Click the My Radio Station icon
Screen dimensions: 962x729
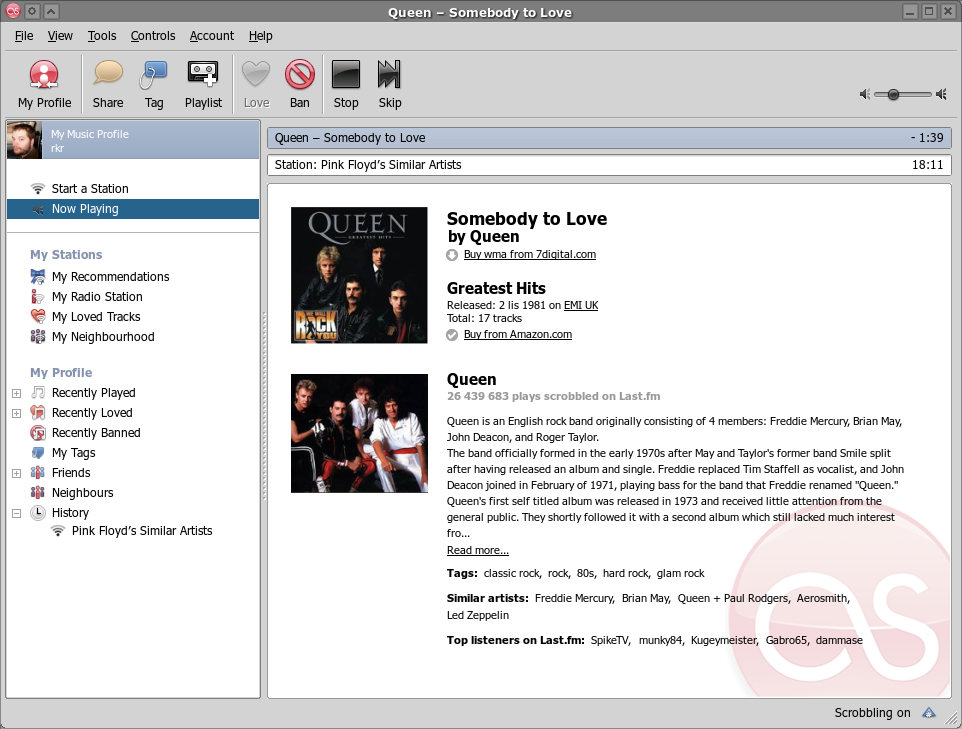38,297
